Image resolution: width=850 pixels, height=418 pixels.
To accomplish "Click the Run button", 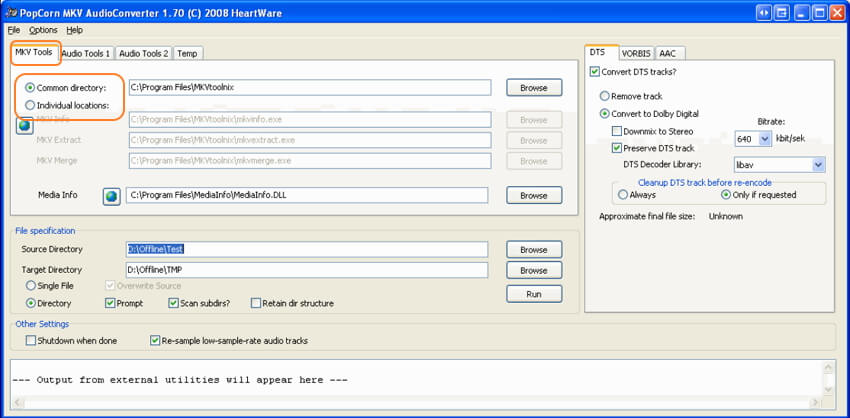I will coord(534,294).
